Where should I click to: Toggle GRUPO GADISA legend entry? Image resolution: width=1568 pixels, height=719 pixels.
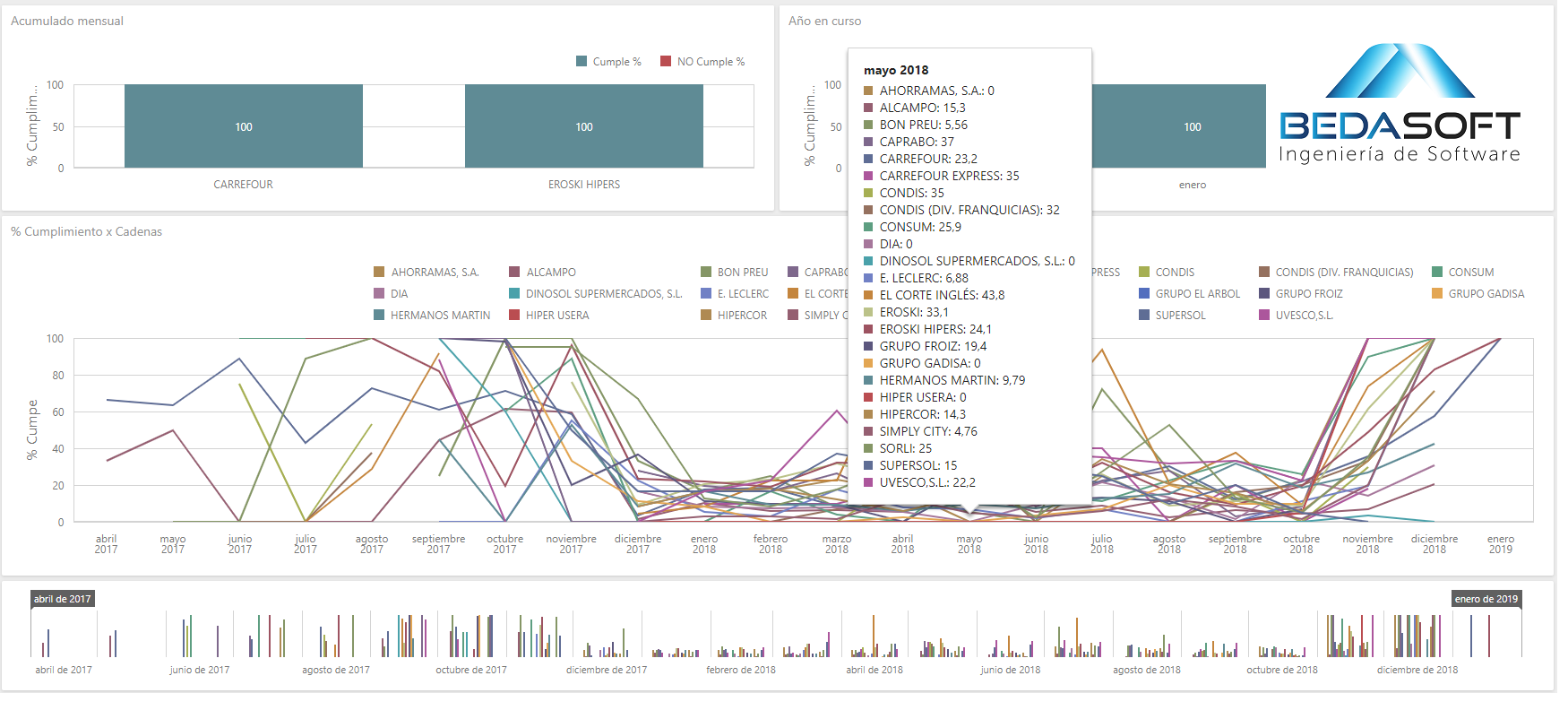tap(1437, 293)
